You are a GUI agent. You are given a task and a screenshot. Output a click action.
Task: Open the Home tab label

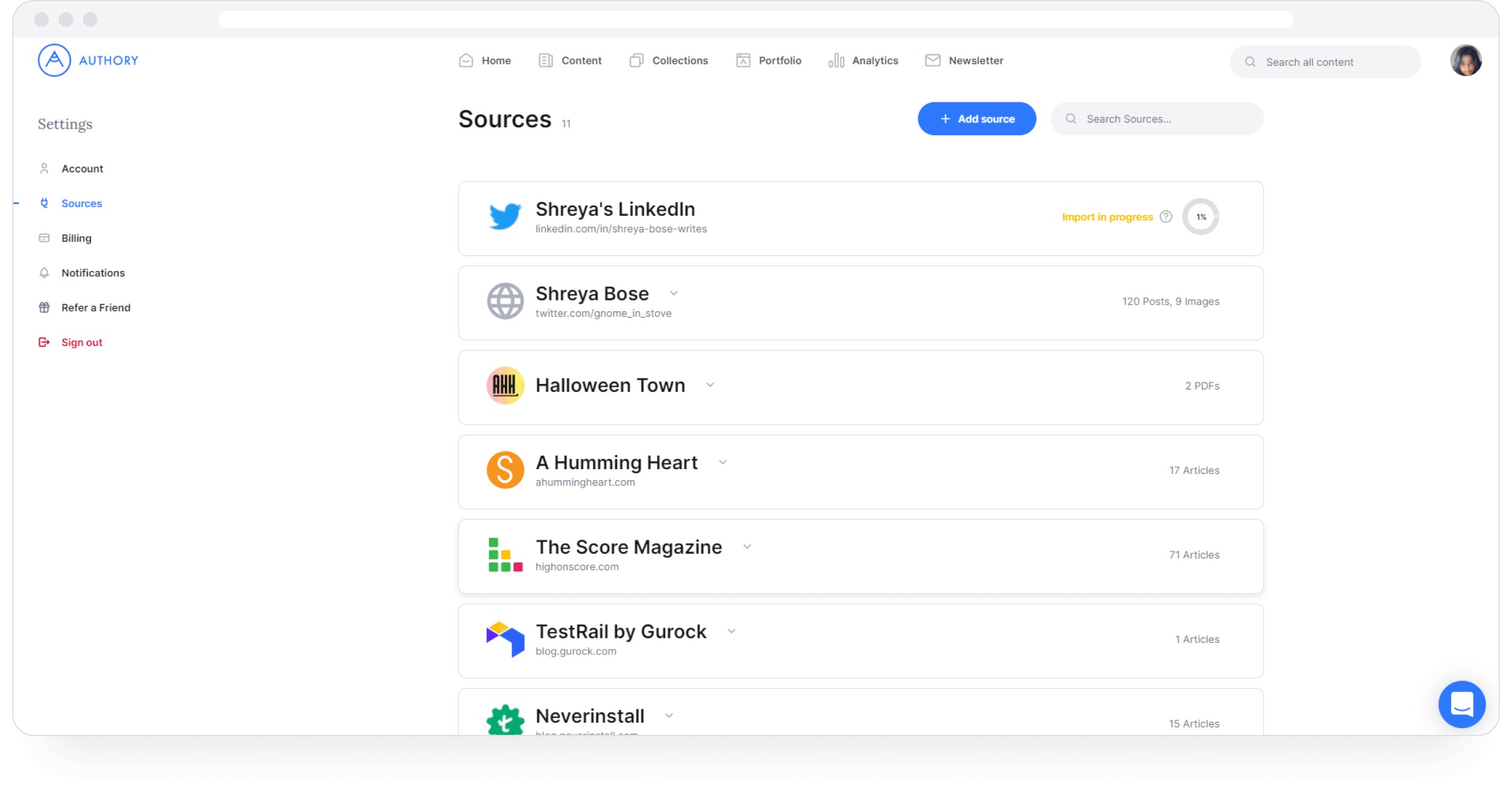tap(496, 60)
